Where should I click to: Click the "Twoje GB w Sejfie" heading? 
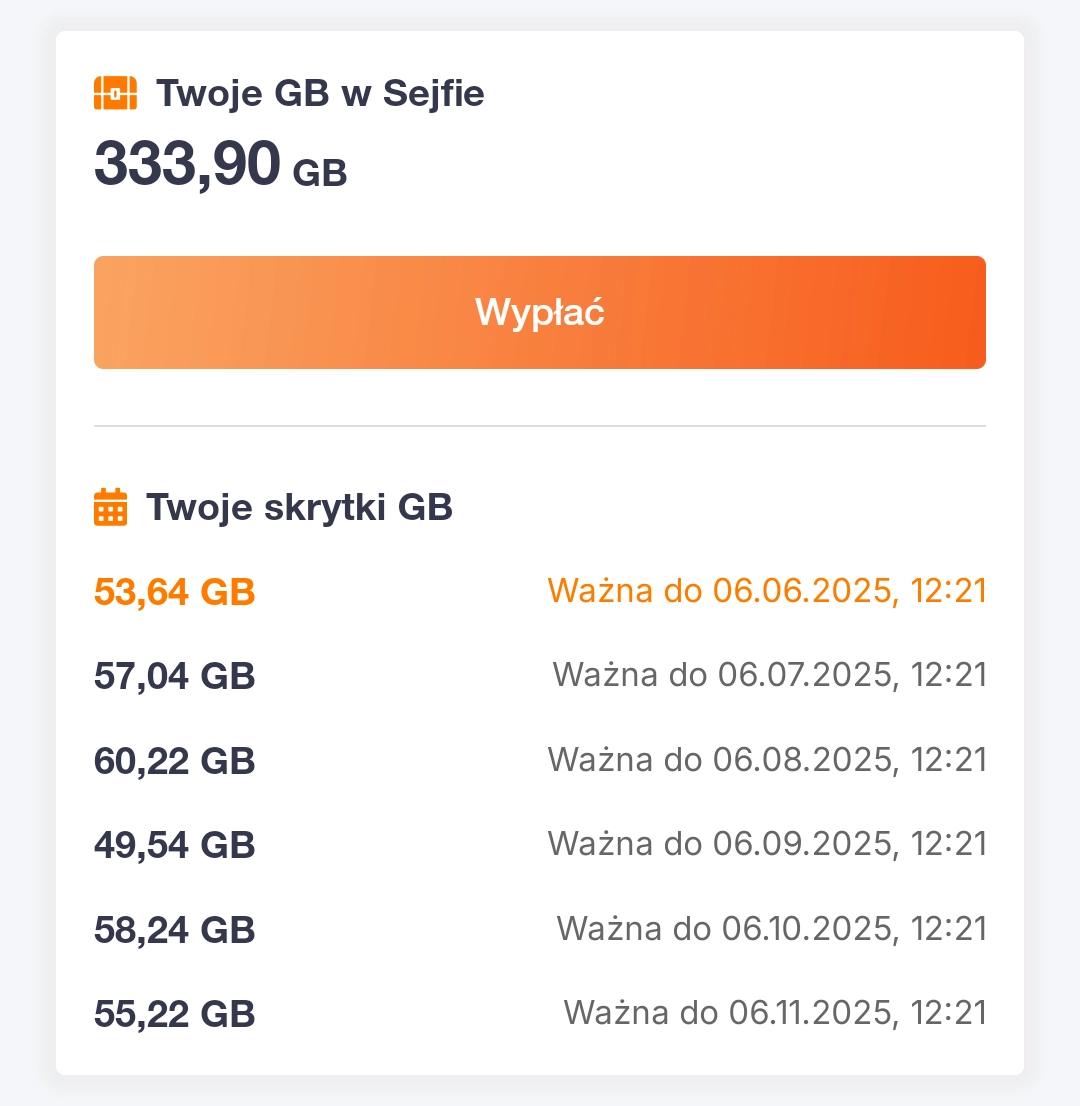(320, 94)
